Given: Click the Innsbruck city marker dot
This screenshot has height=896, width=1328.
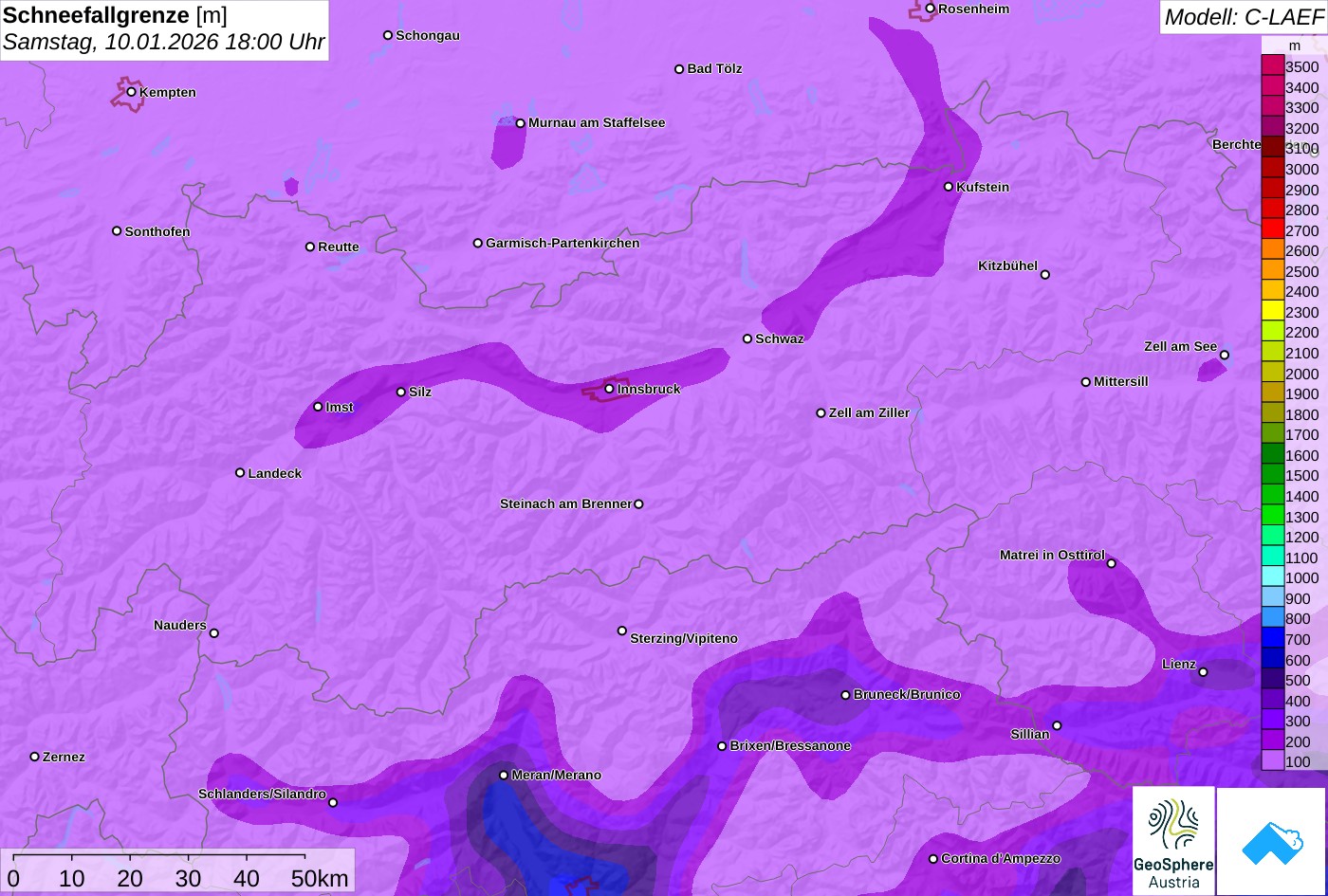Looking at the screenshot, I should [x=609, y=389].
